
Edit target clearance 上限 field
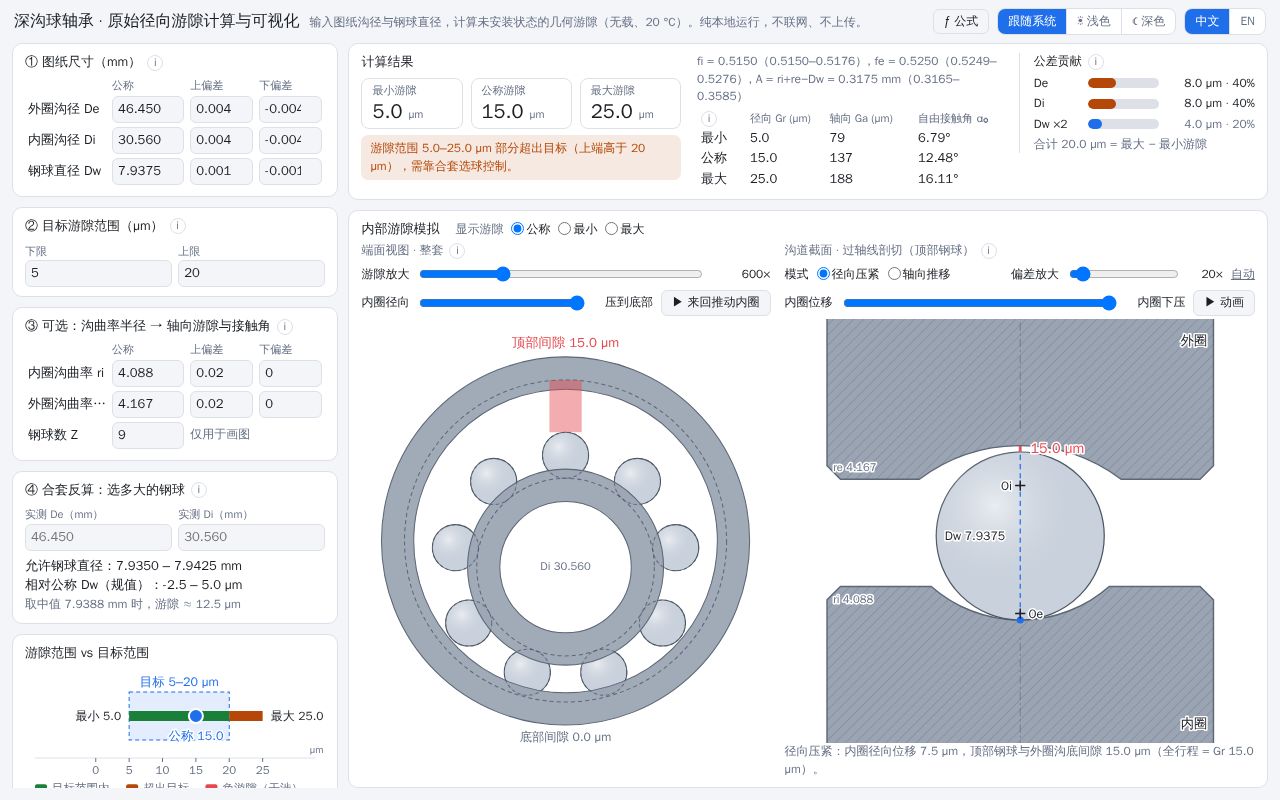coord(251,273)
